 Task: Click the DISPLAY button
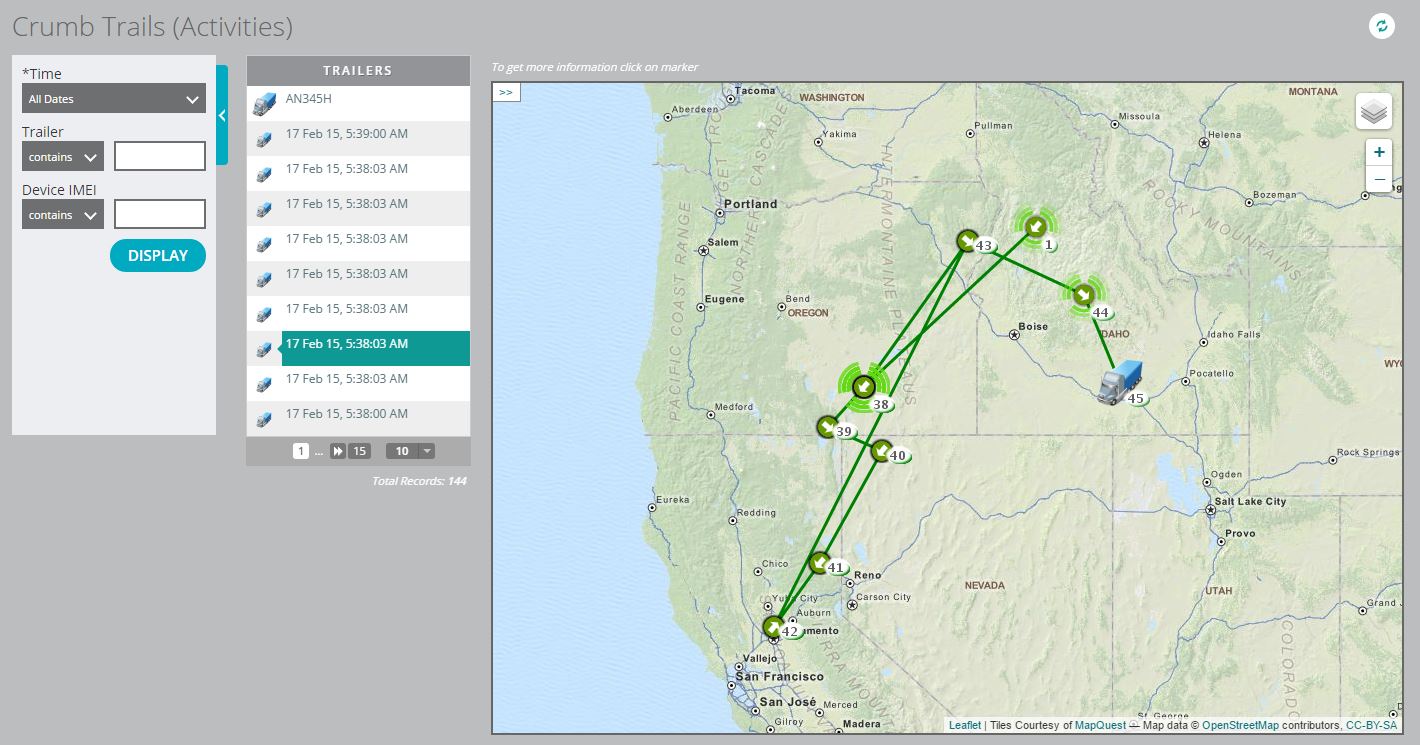click(157, 256)
